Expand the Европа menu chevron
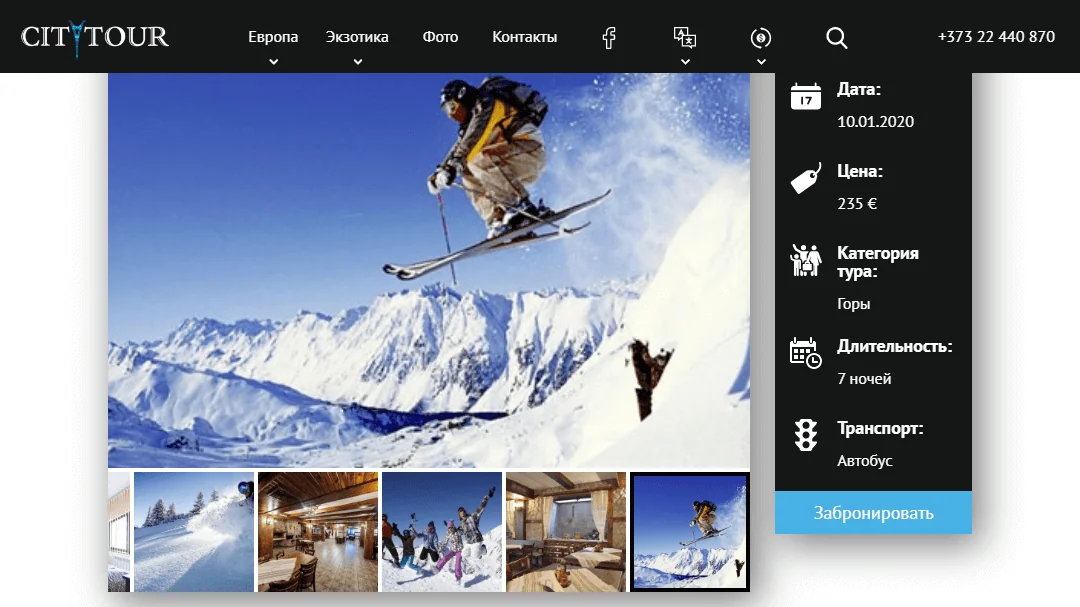 tap(273, 61)
